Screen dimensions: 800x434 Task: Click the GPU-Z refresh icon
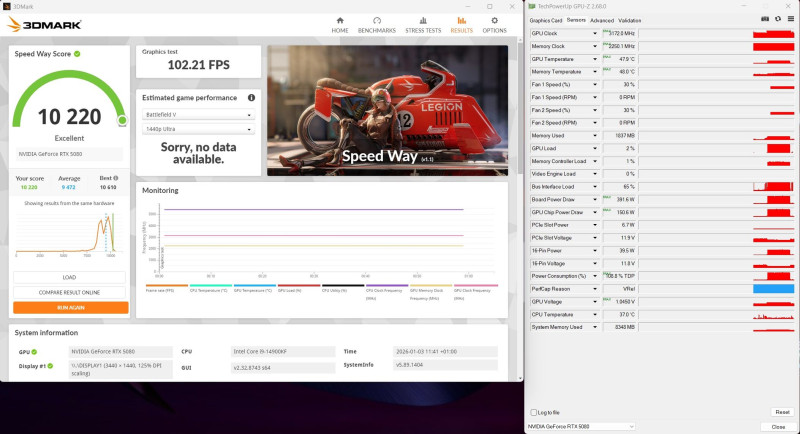pos(778,19)
